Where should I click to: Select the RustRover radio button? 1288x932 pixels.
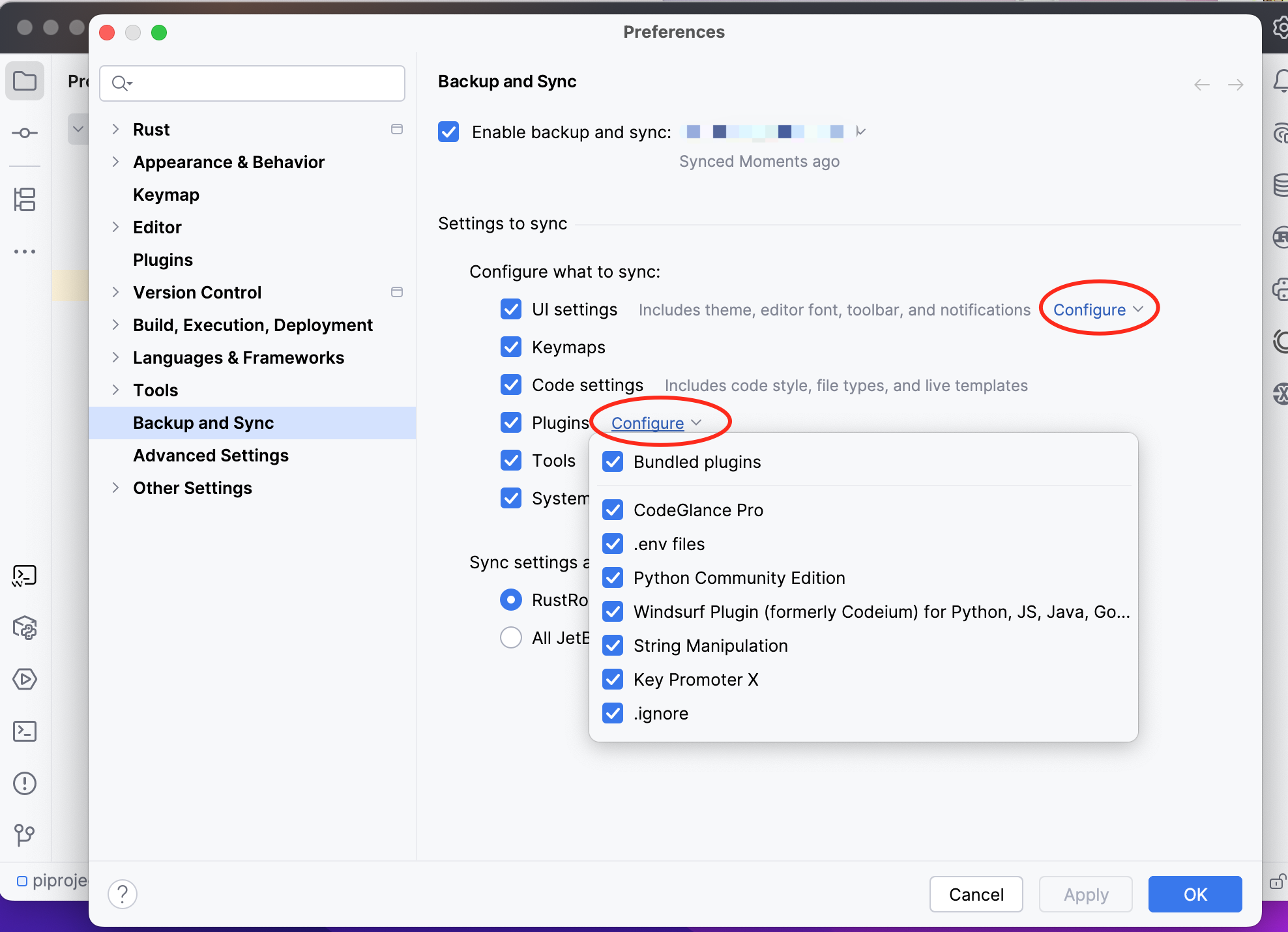coord(511,600)
